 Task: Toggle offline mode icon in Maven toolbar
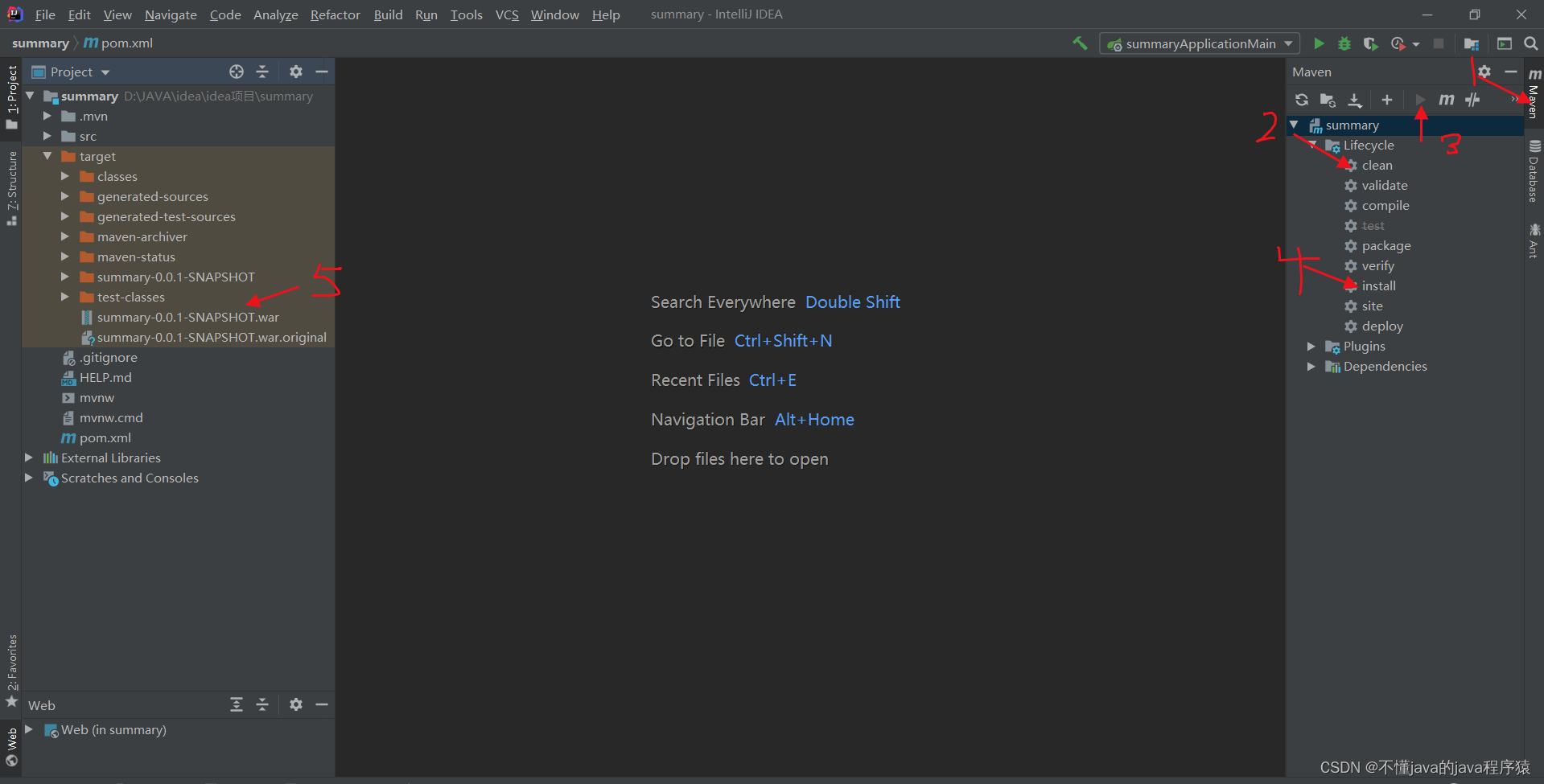[x=1472, y=100]
